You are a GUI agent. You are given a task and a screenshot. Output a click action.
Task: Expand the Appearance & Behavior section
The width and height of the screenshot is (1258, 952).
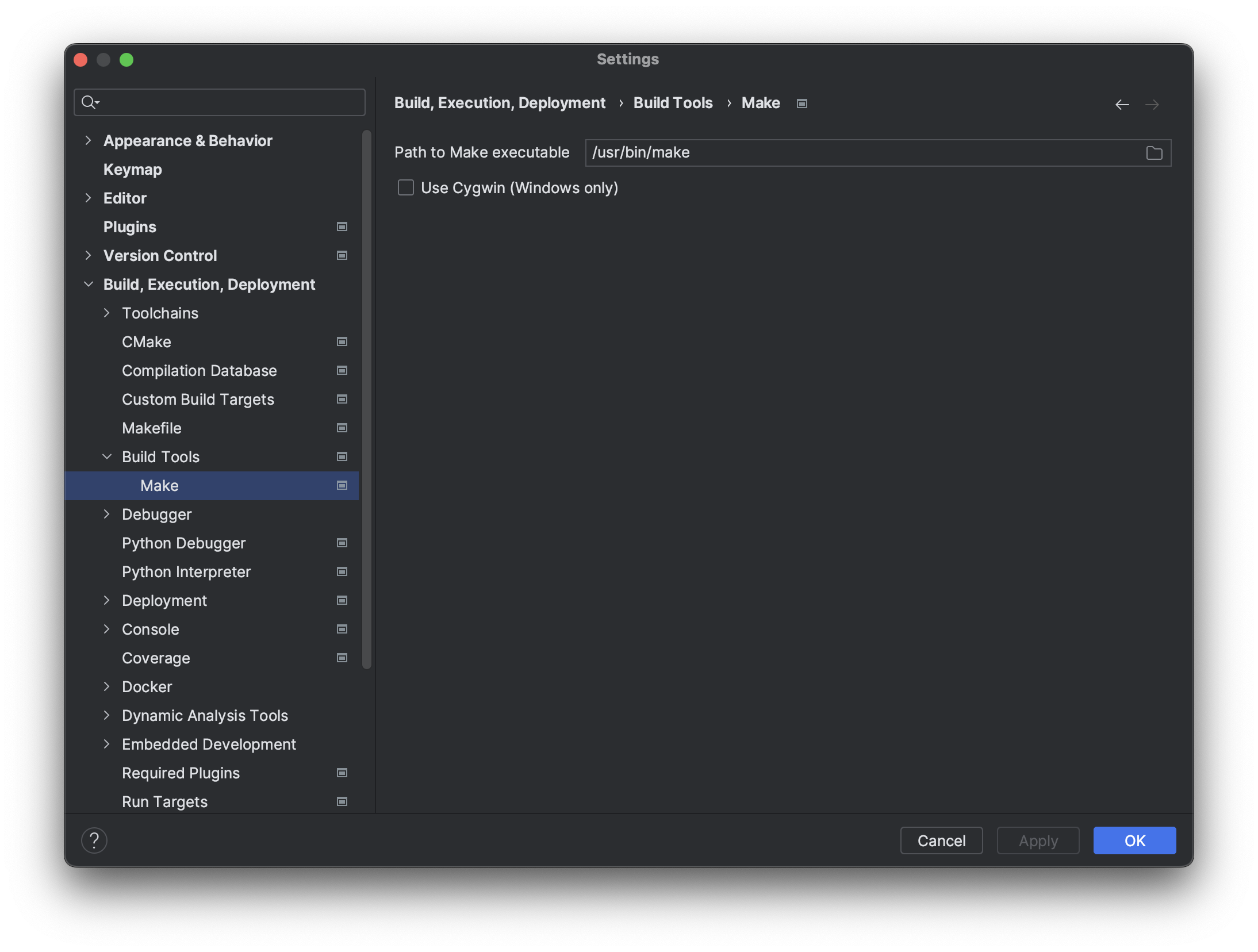click(x=88, y=140)
